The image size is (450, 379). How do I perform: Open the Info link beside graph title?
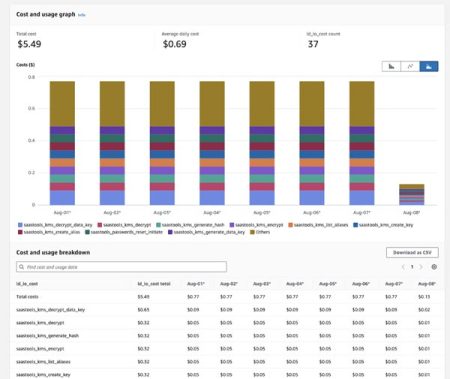tap(82, 15)
